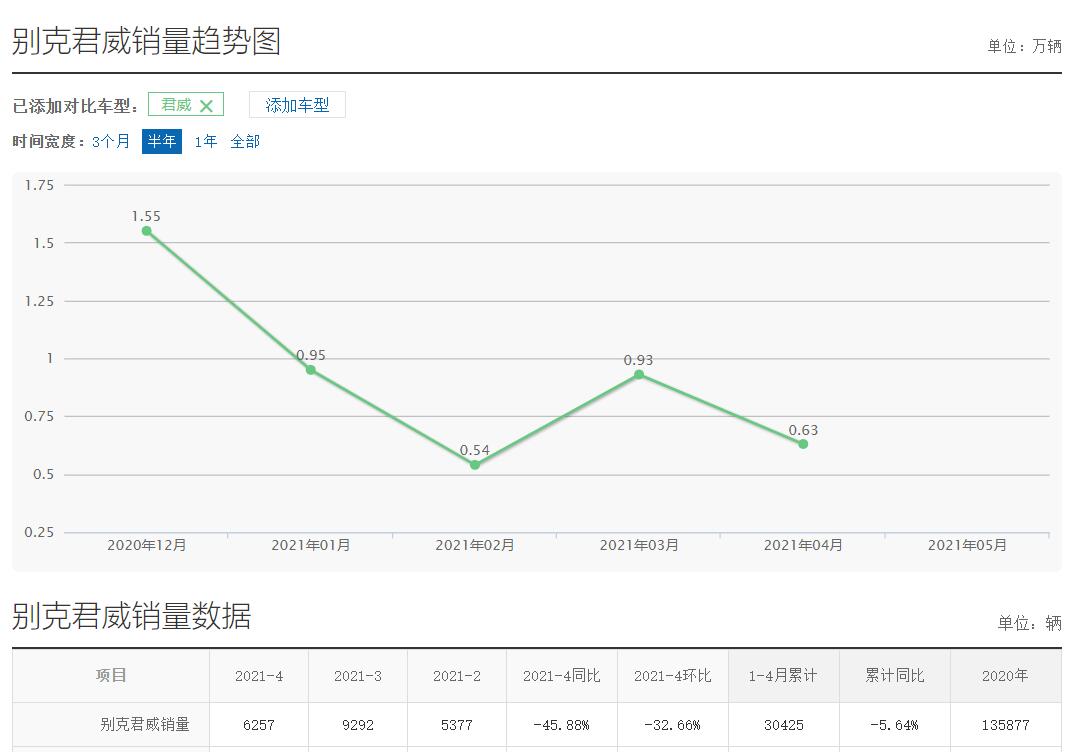Click the 2021-4同比 column header
The height and width of the screenshot is (752, 1069).
pyautogui.click(x=562, y=676)
